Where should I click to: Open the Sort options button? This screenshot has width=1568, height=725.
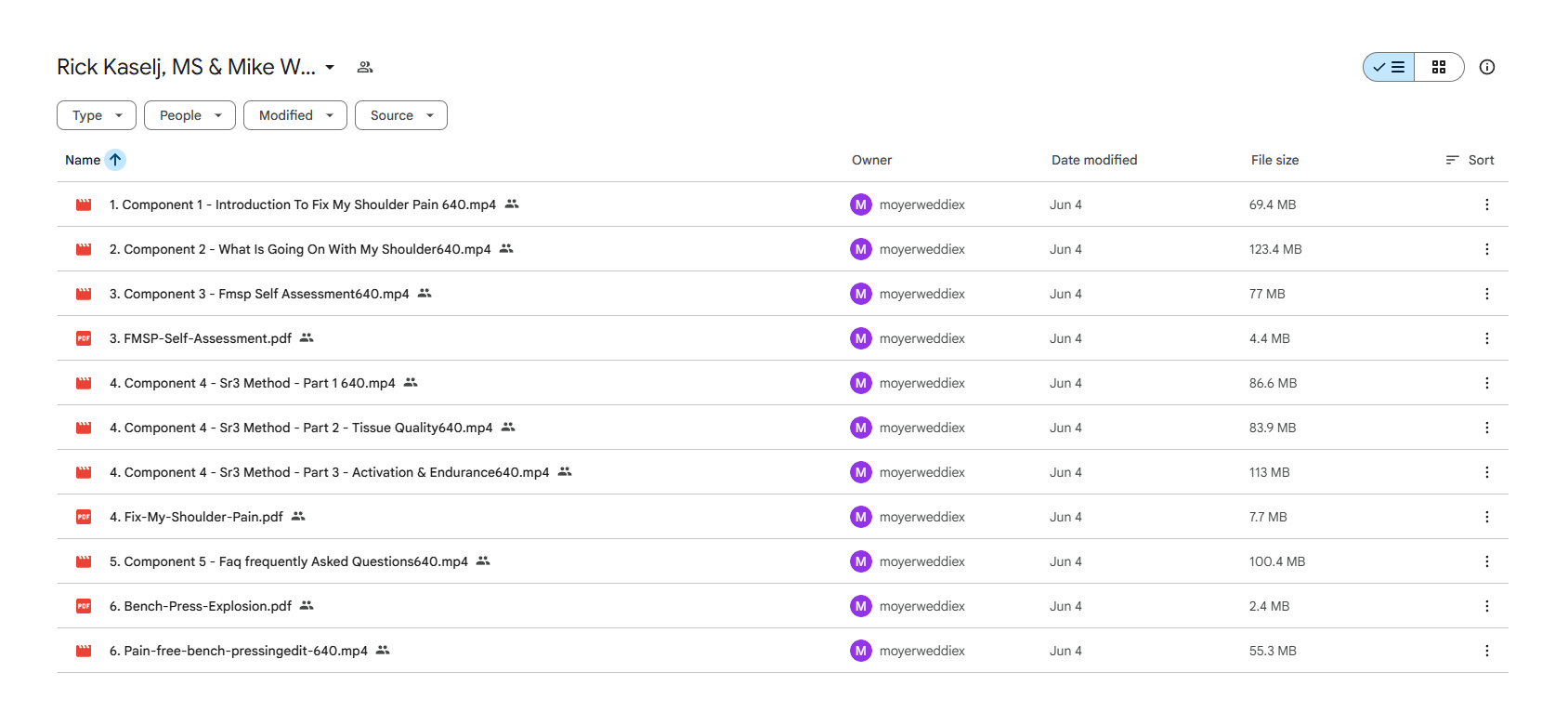1470,160
